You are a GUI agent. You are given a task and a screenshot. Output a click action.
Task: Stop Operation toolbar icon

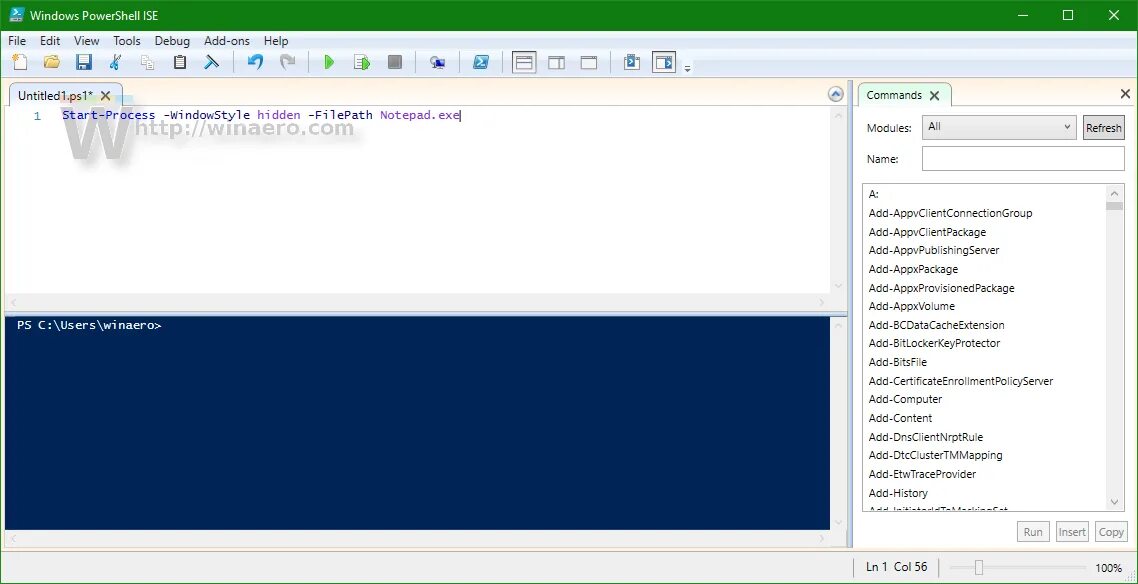click(395, 62)
